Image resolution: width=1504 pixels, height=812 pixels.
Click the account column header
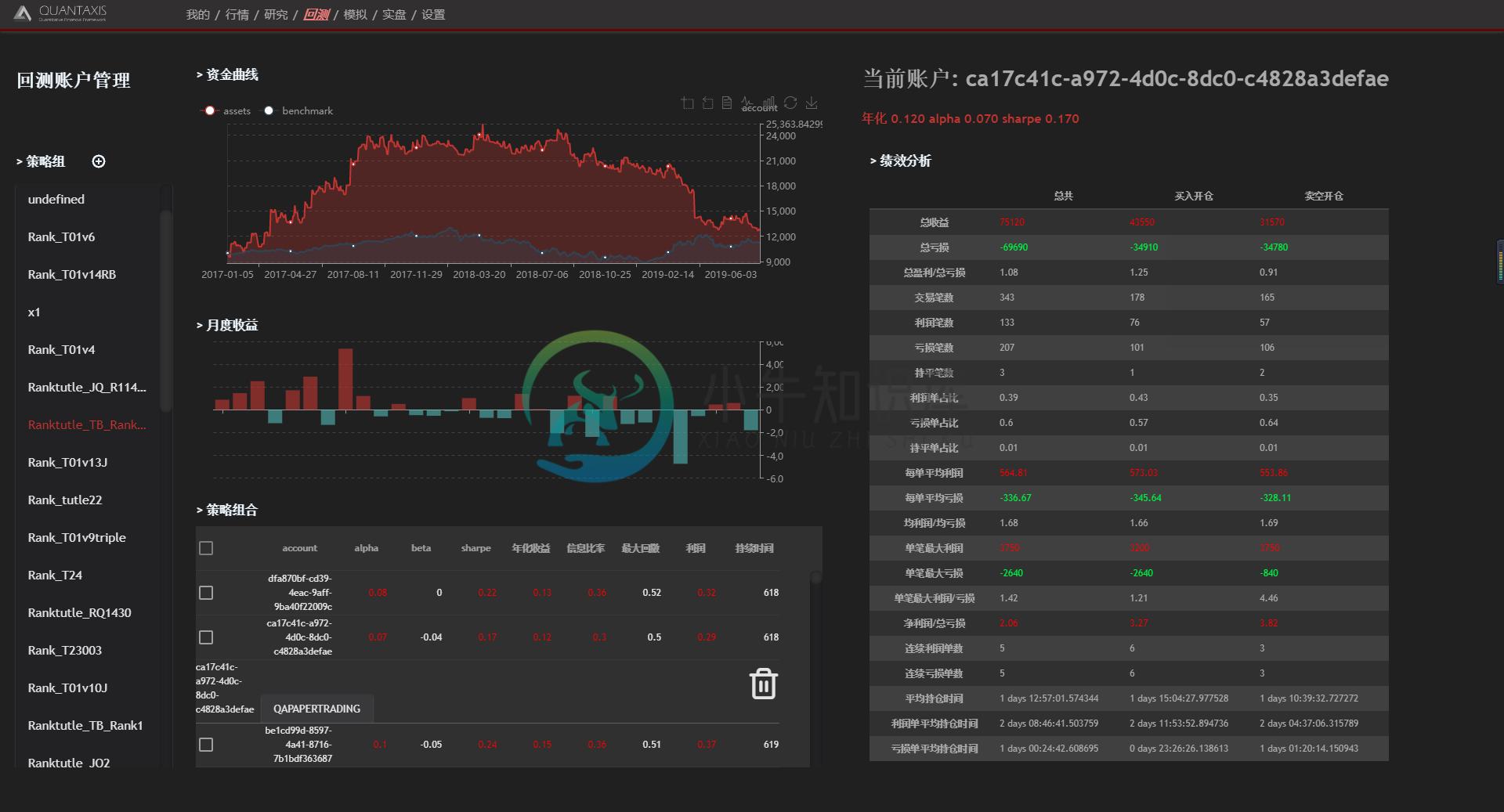(x=300, y=548)
